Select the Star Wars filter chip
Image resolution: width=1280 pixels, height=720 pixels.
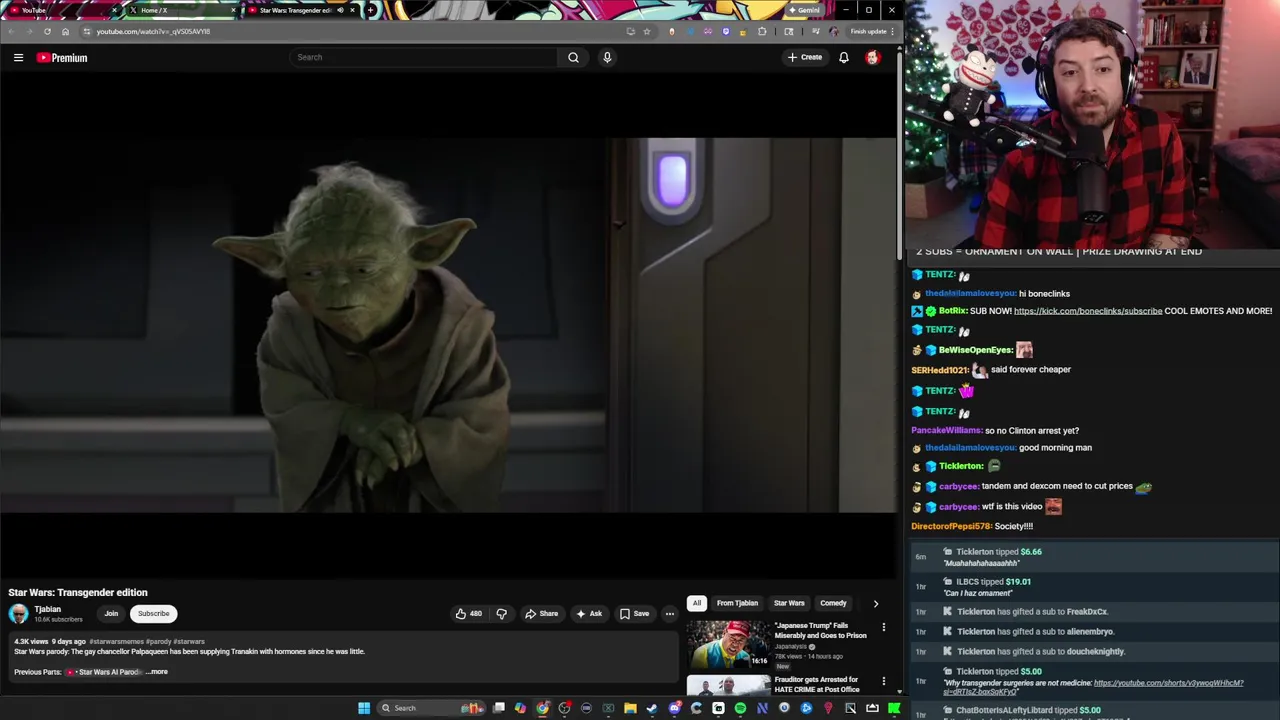pos(789,603)
